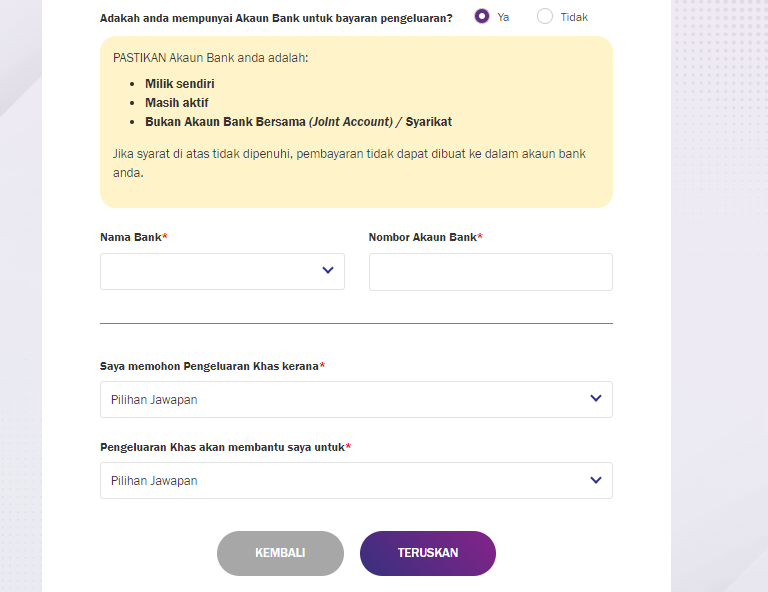Screen dimensions: 768x592
Task: Focus the Nombor Akaun Bank input field
Action: [490, 272]
